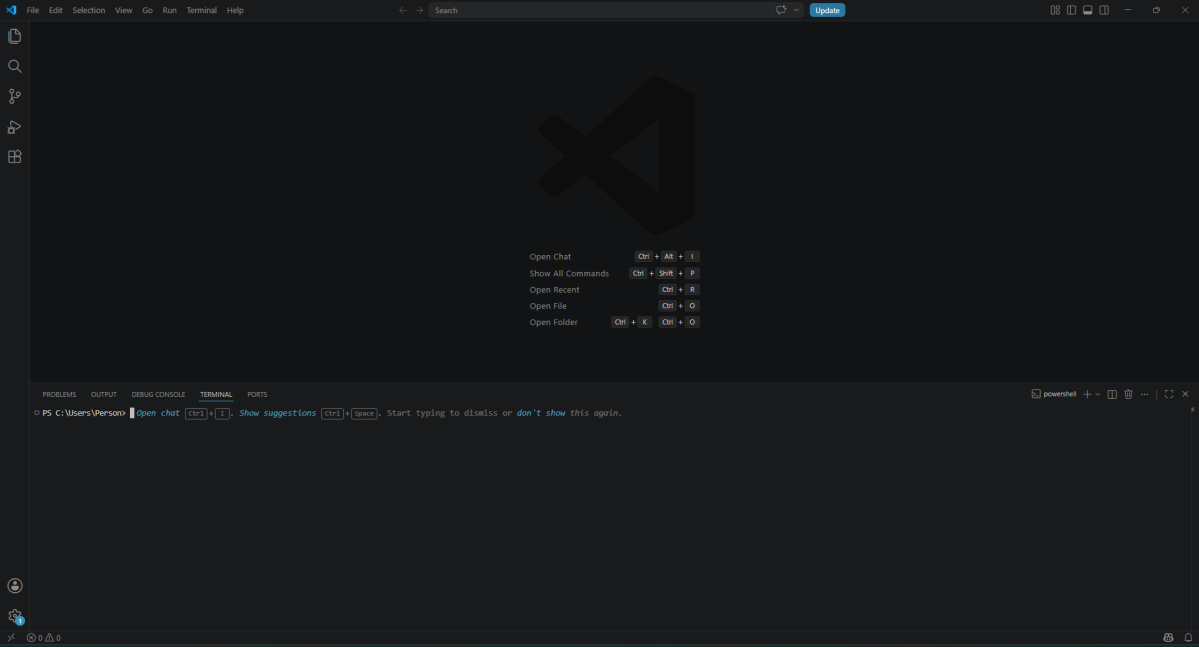Open the Go menu

click(x=147, y=10)
